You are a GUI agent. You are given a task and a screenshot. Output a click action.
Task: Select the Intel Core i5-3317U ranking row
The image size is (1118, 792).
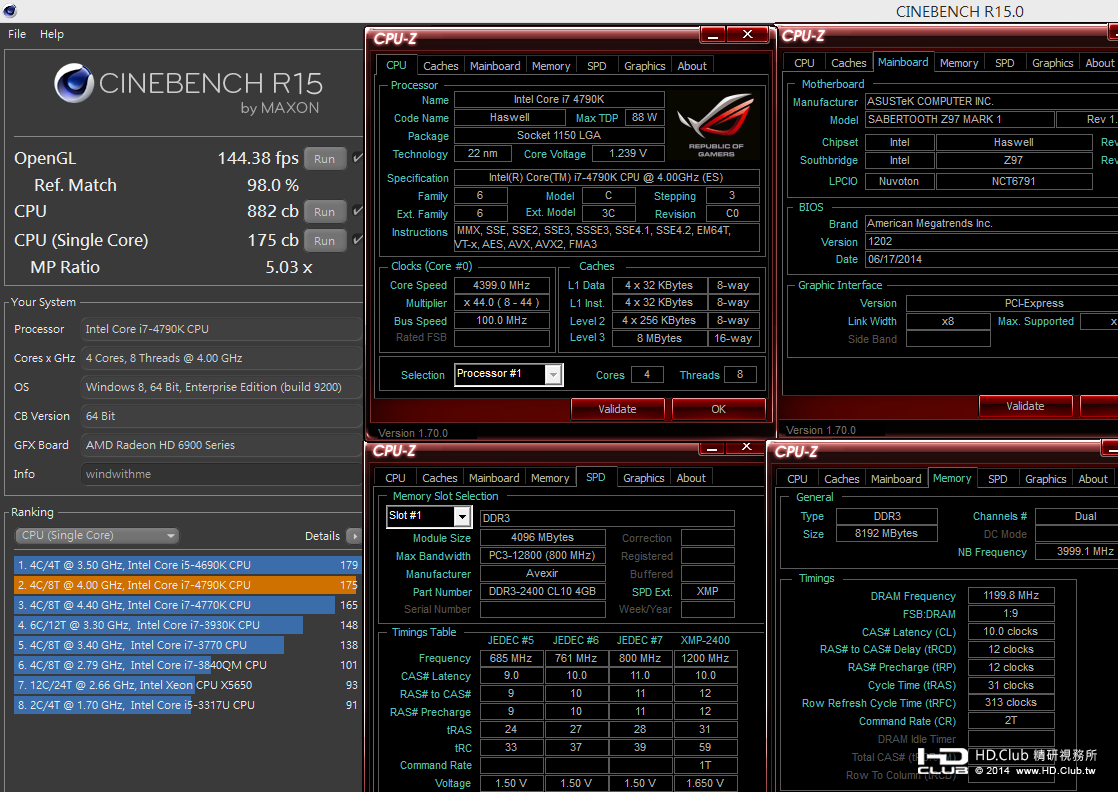(x=188, y=705)
